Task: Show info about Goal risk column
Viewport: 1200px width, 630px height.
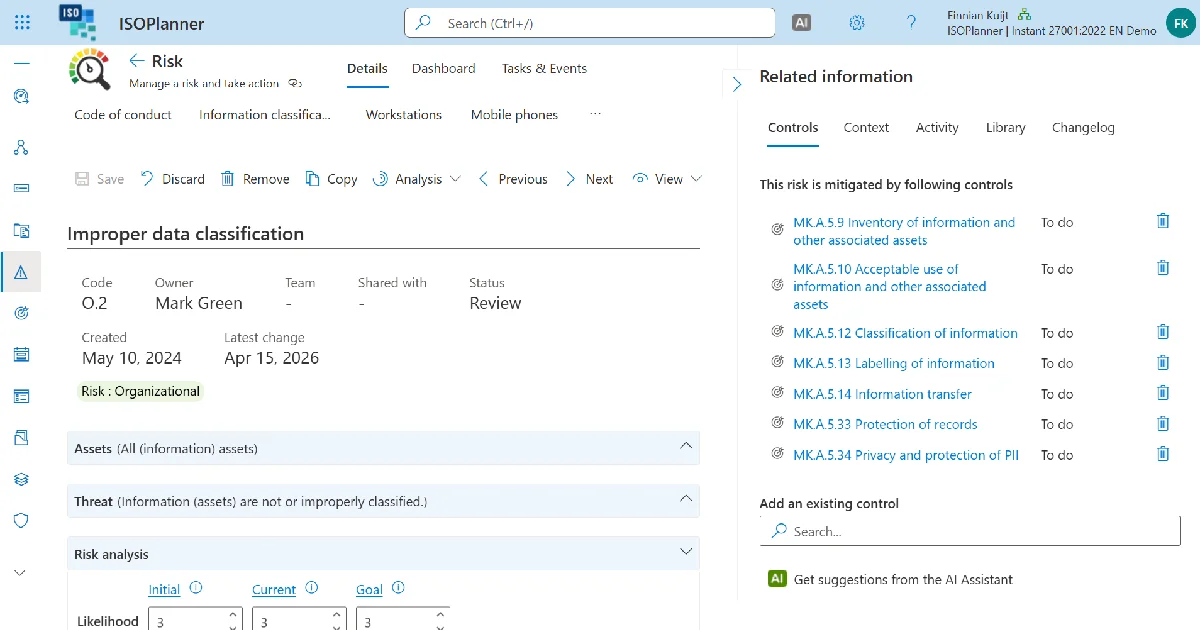Action: click(398, 588)
